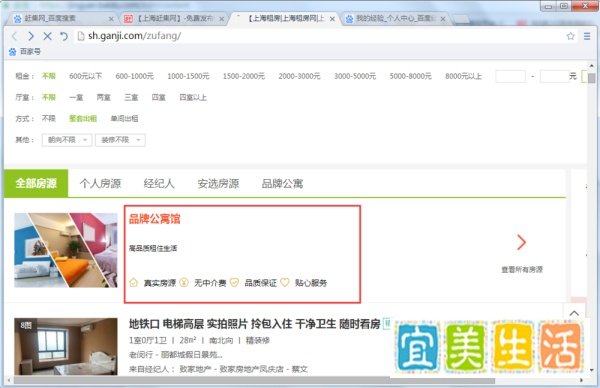This screenshot has height=388, width=600.
Task: Switch to the 我的经验_个人中心 tab
Action: pos(395,18)
